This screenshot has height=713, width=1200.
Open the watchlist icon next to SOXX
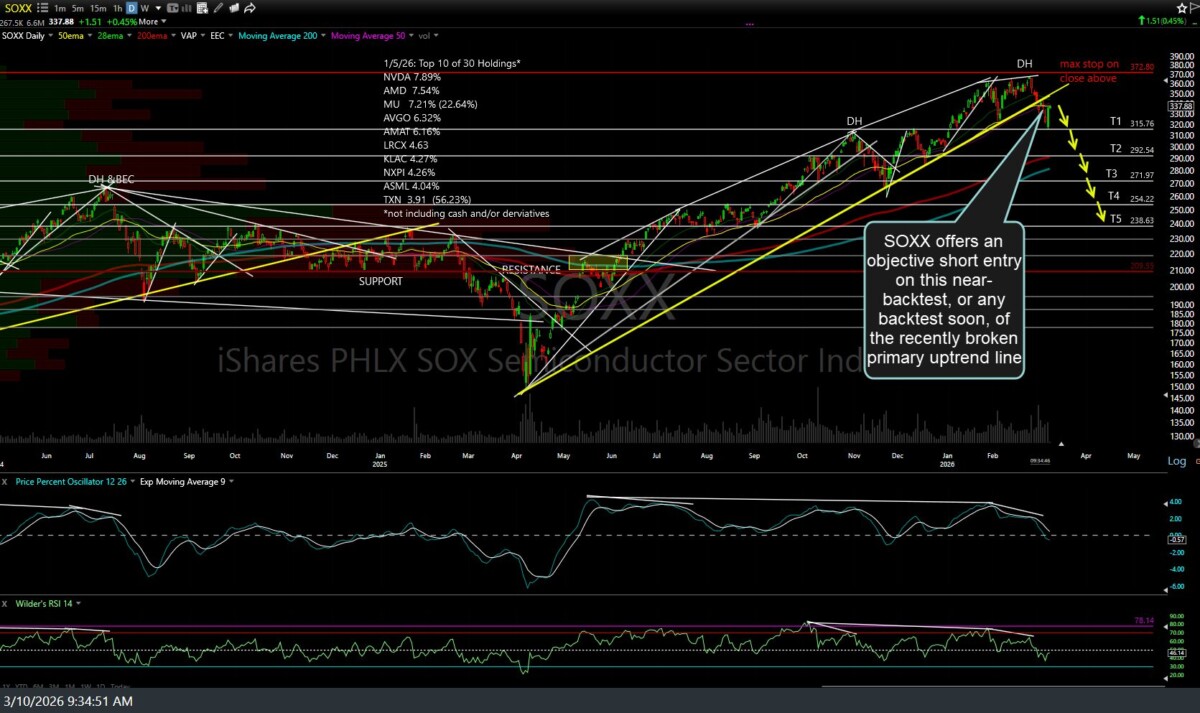tap(43, 8)
